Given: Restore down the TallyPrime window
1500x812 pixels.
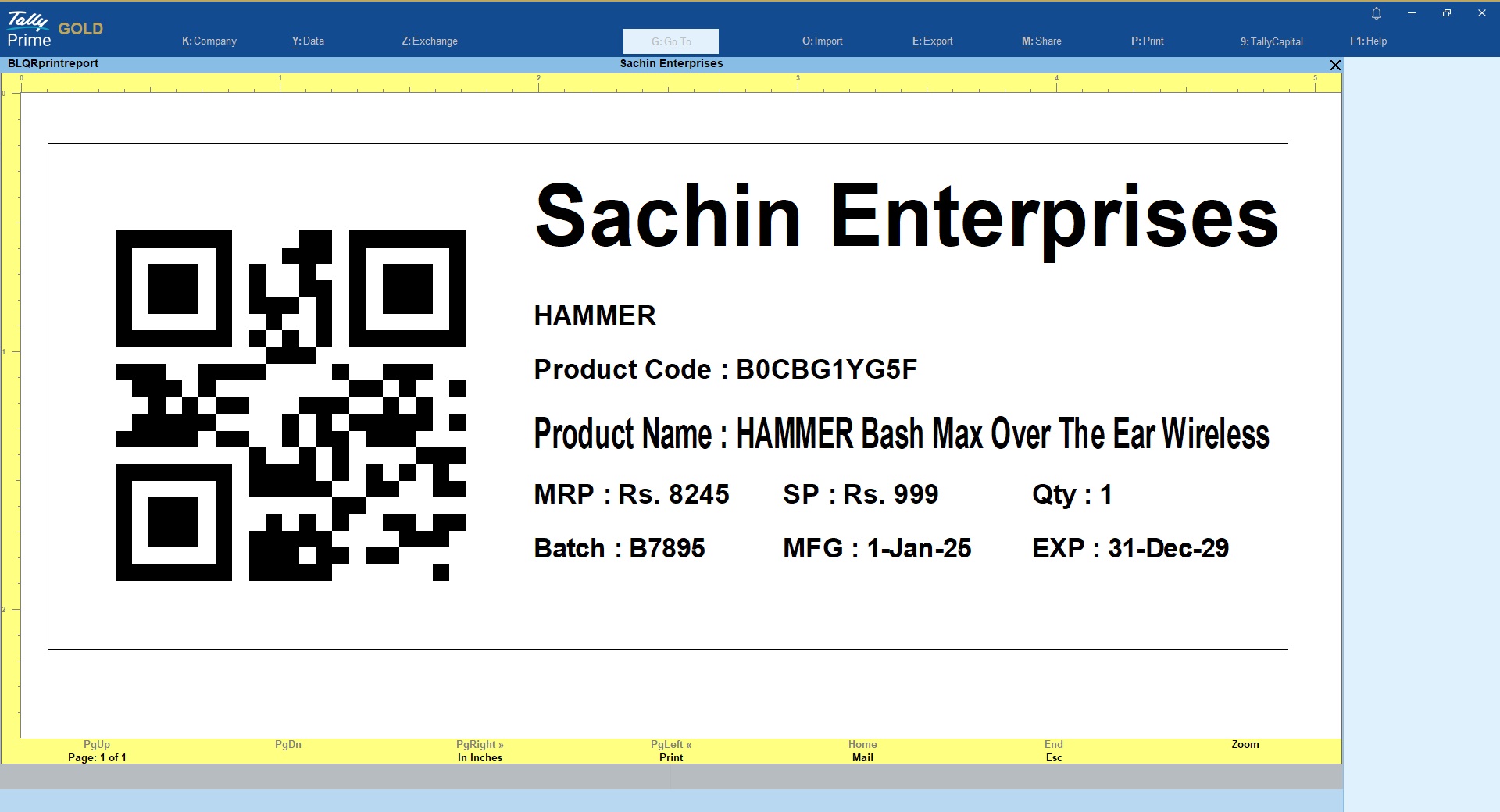Looking at the screenshot, I should [x=1446, y=13].
